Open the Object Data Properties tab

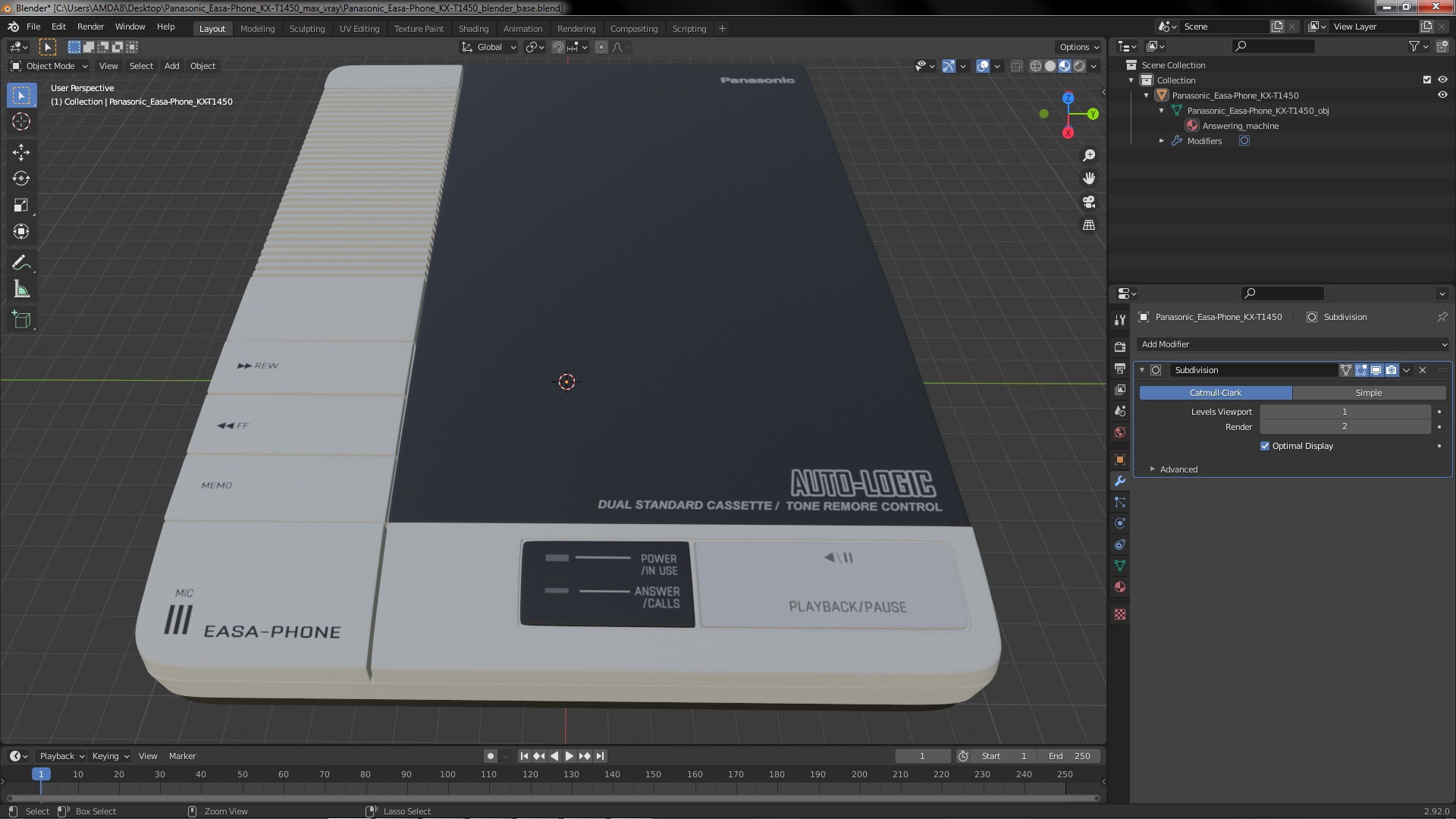coord(1120,566)
